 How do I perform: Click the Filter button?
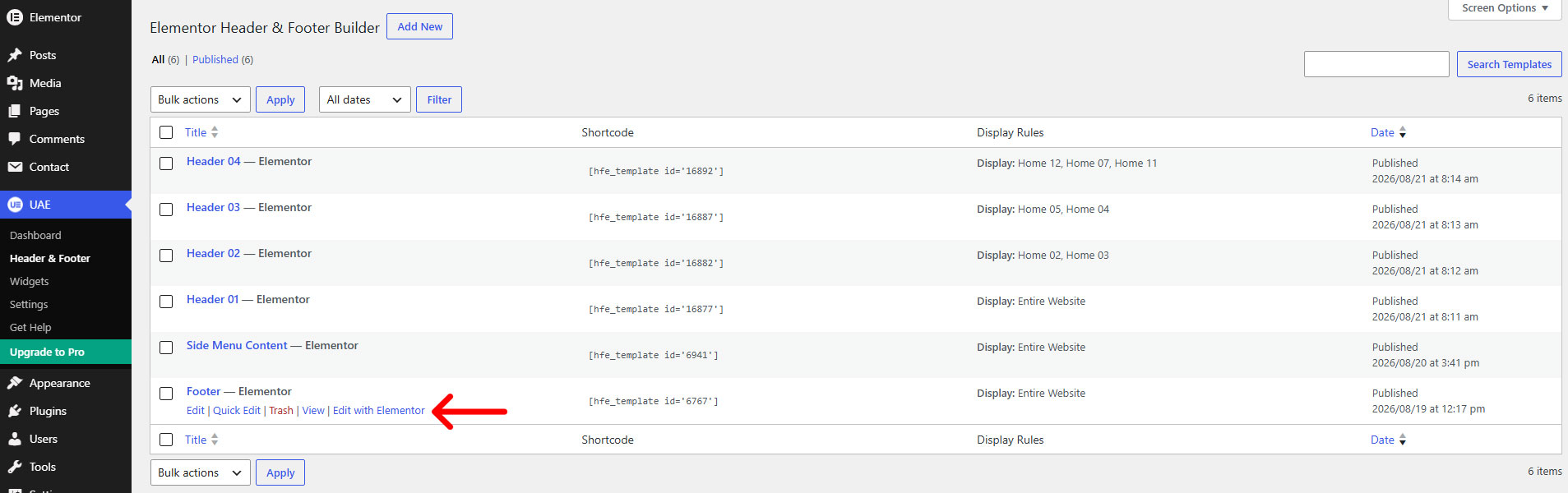point(439,99)
